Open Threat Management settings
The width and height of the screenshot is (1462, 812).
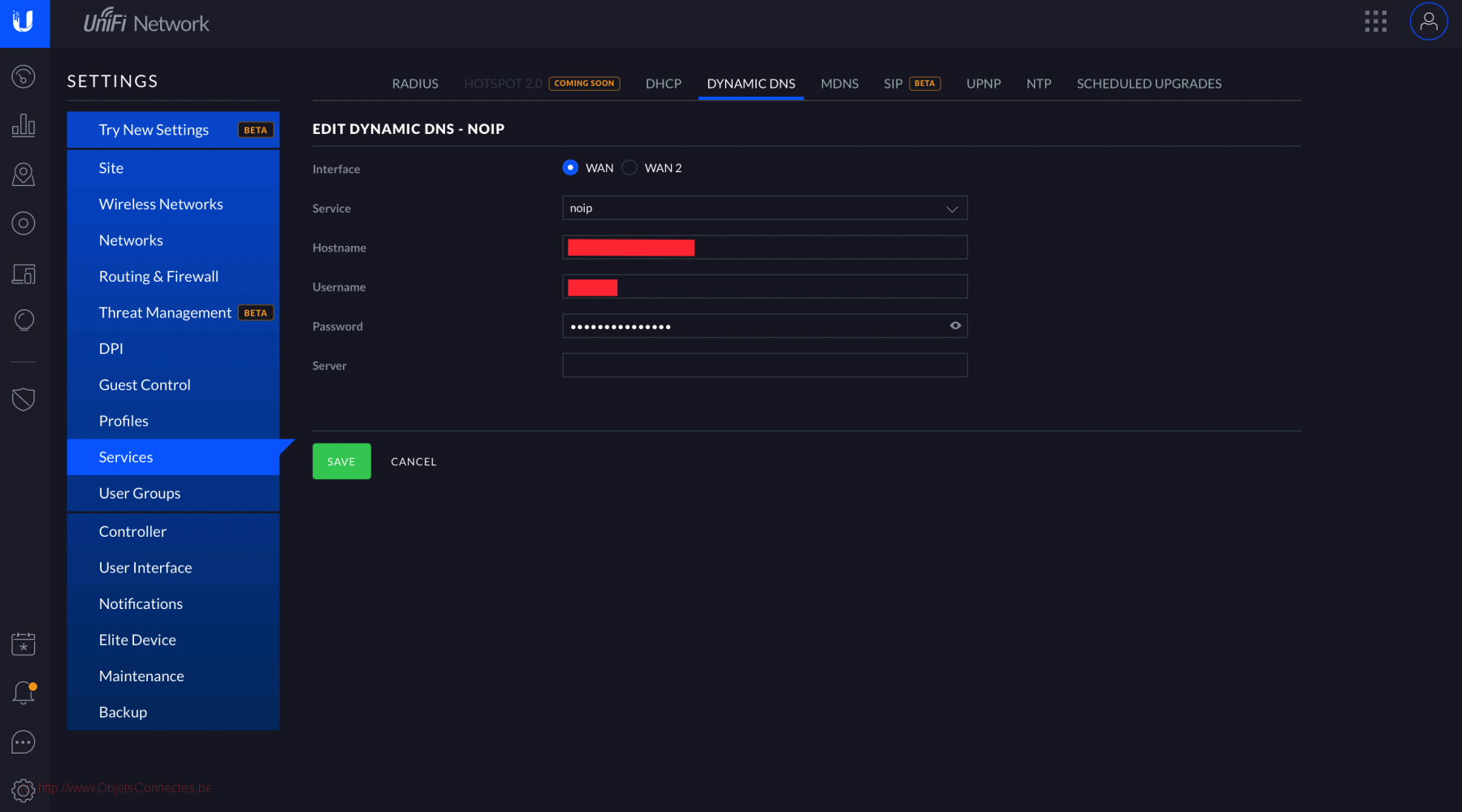(173, 313)
